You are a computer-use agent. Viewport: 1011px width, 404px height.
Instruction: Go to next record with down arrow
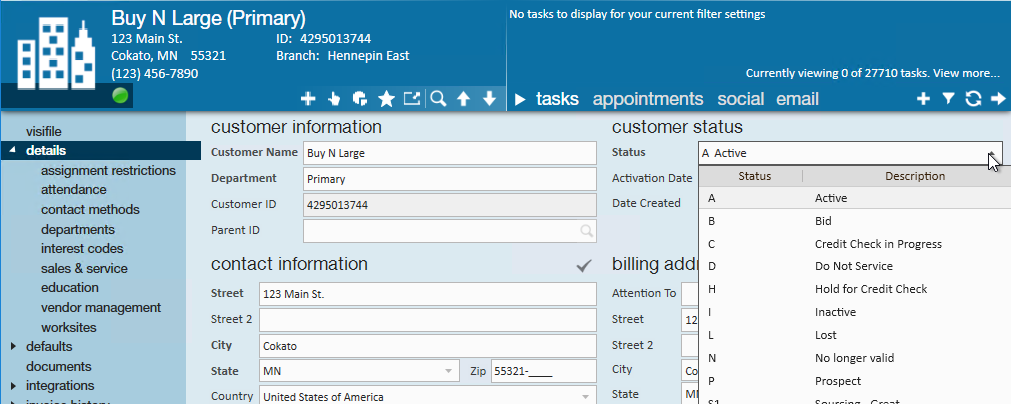point(489,99)
